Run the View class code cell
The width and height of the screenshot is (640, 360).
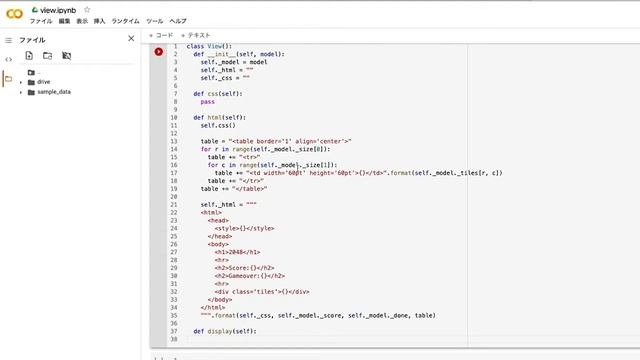159,52
